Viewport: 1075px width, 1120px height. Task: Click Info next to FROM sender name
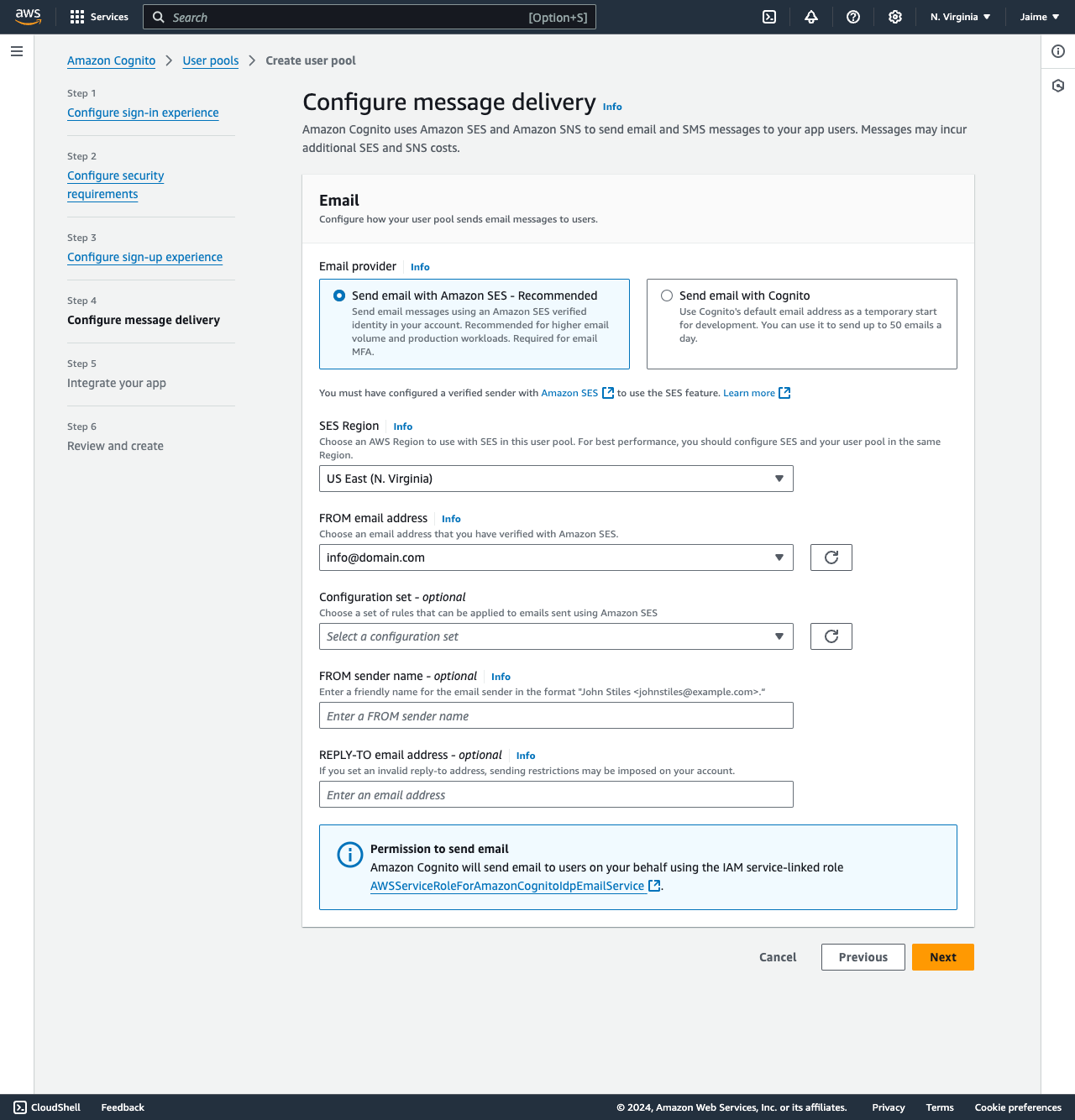click(x=501, y=677)
